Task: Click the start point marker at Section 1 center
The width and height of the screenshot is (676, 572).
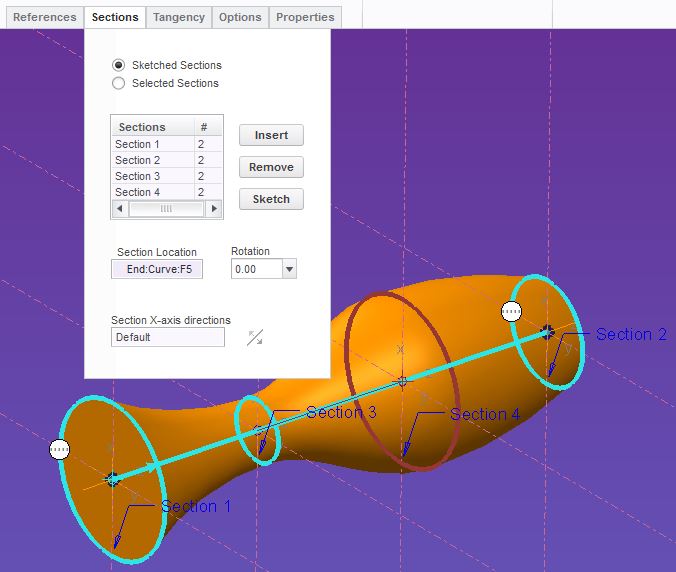Action: point(113,479)
